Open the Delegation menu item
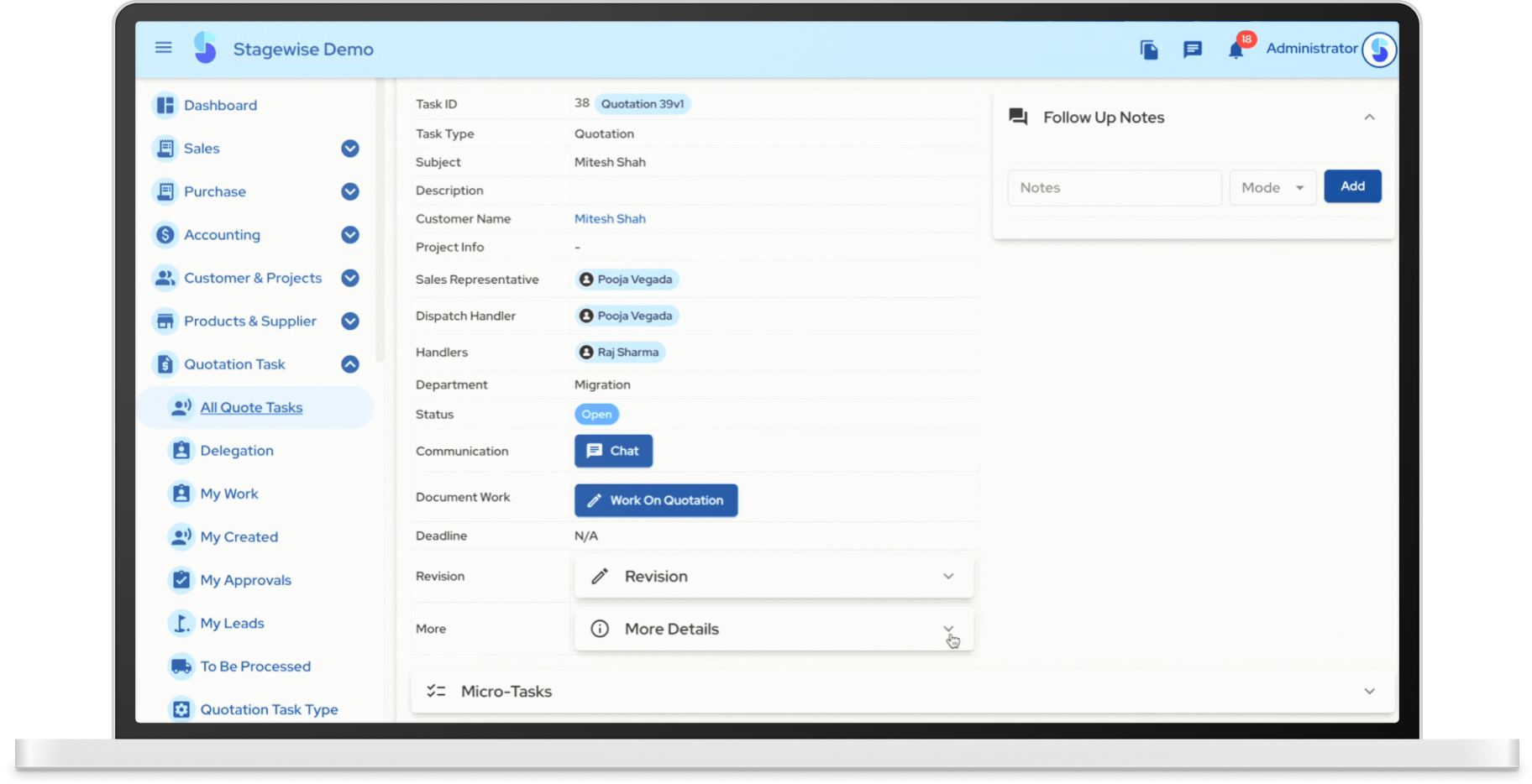This screenshot has height=784, width=1532. pos(237,451)
